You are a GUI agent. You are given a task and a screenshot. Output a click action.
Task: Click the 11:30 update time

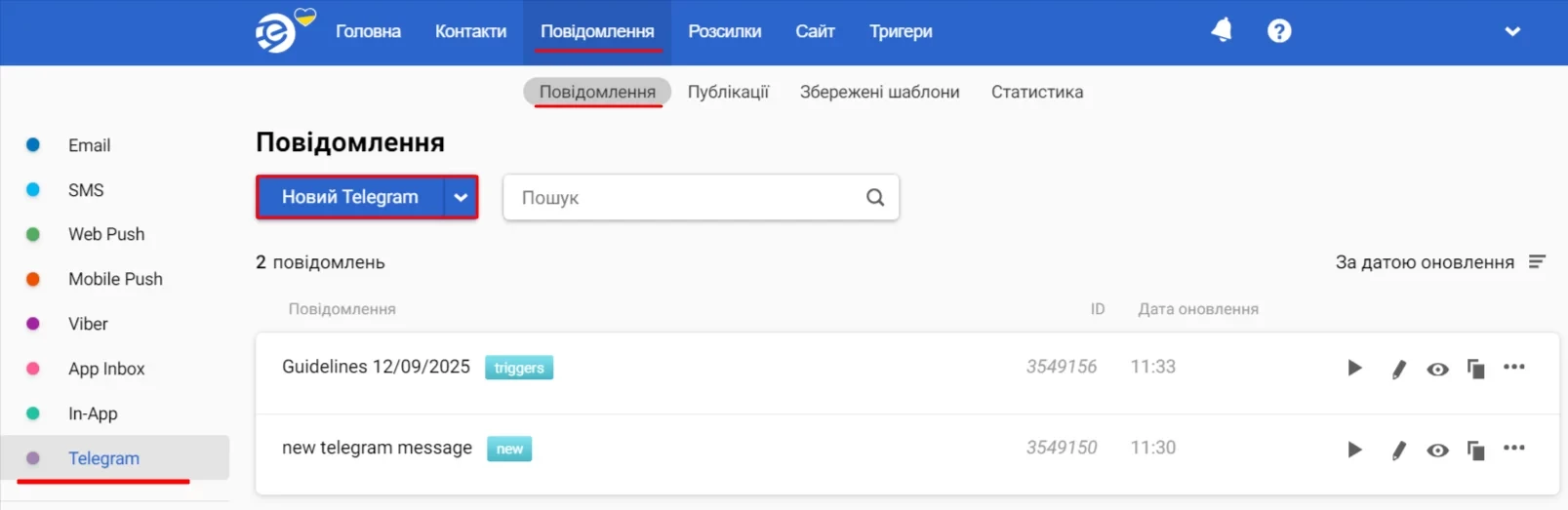1153,448
